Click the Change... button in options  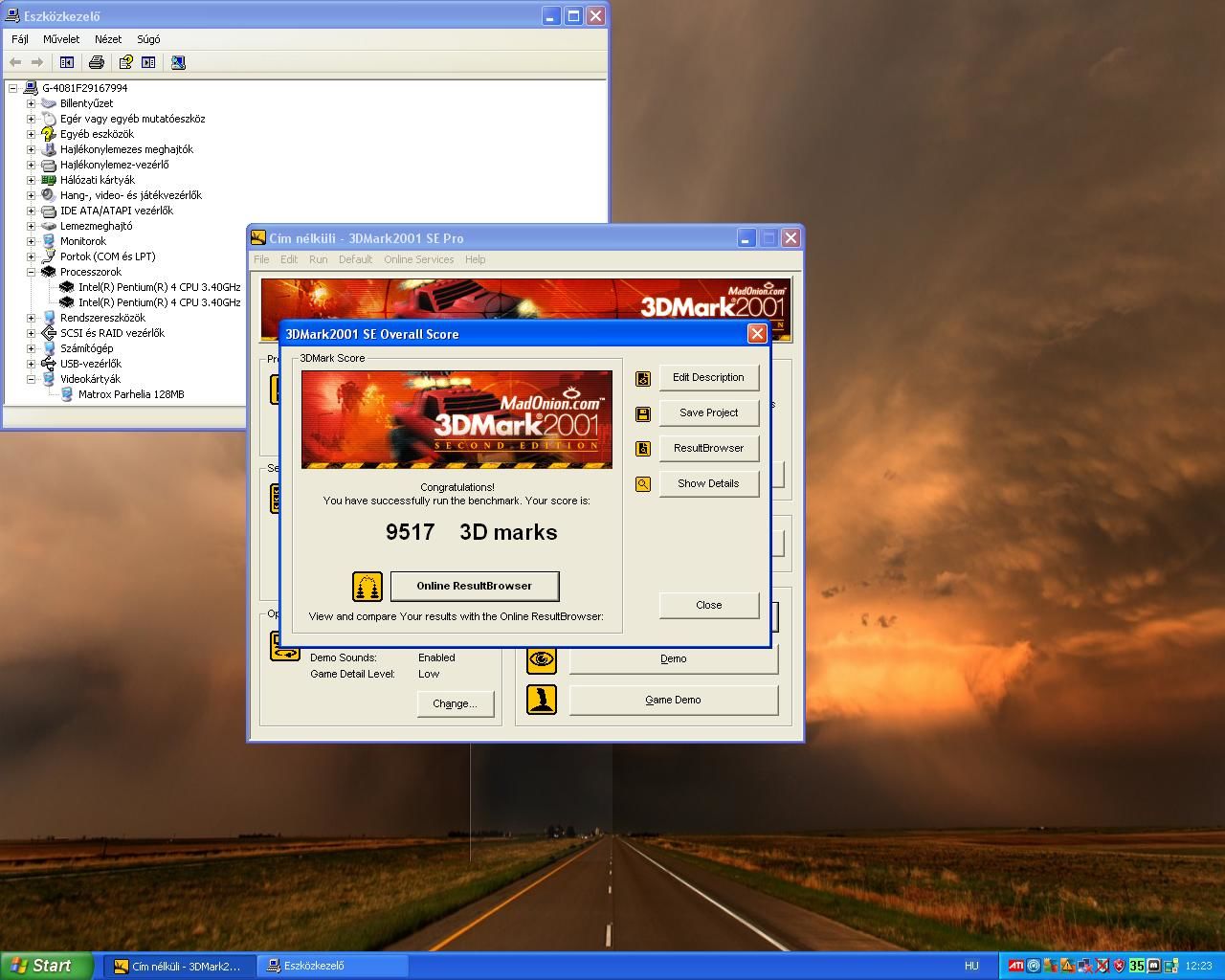pyautogui.click(x=456, y=703)
